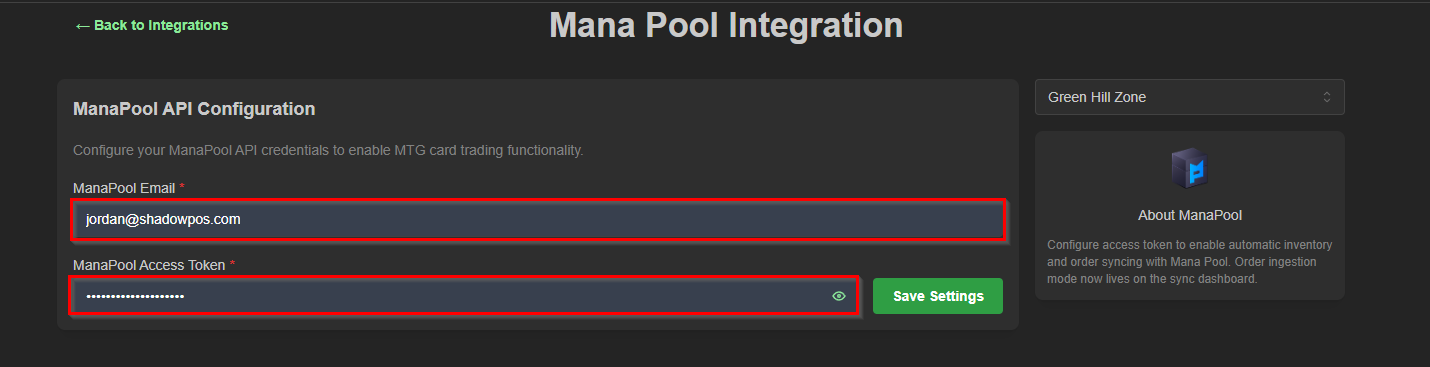Click the red asterisk next to ManaPool Email

click(x=182, y=187)
